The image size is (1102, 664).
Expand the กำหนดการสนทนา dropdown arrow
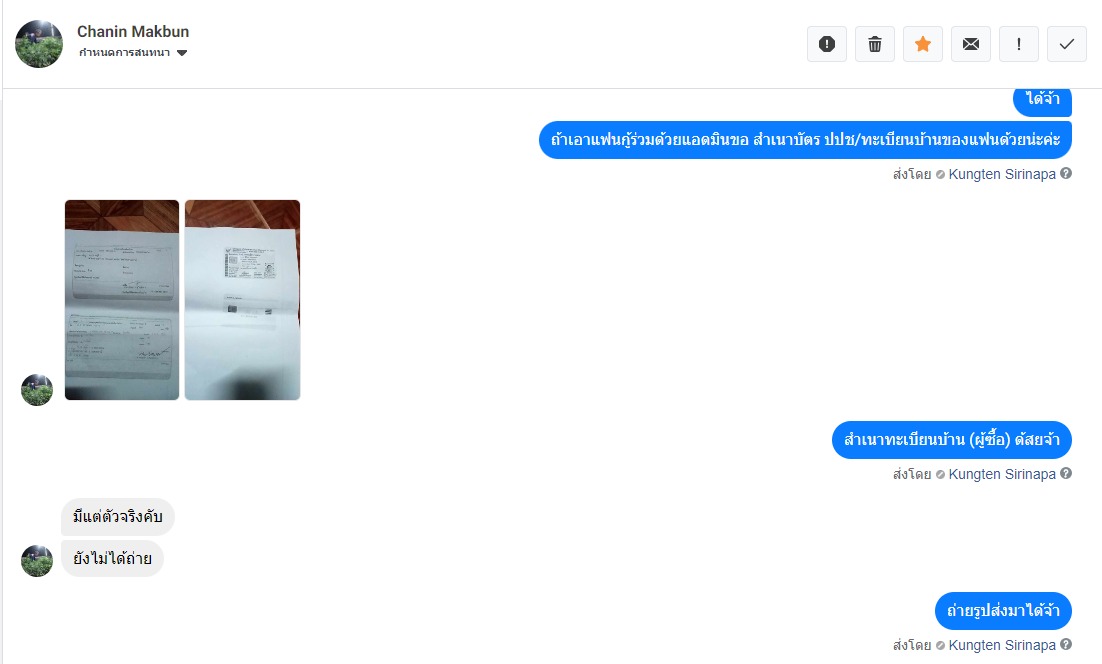[182, 53]
